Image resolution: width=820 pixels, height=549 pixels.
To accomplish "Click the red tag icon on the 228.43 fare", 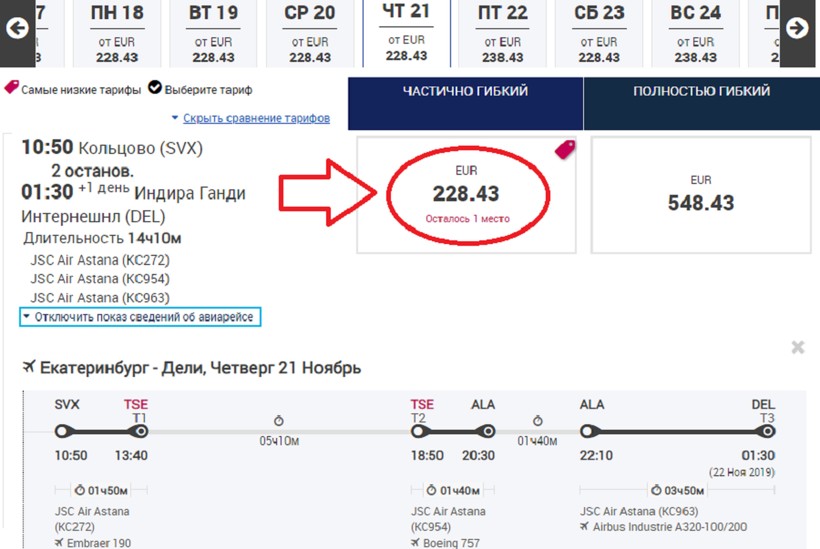I will pyautogui.click(x=565, y=151).
